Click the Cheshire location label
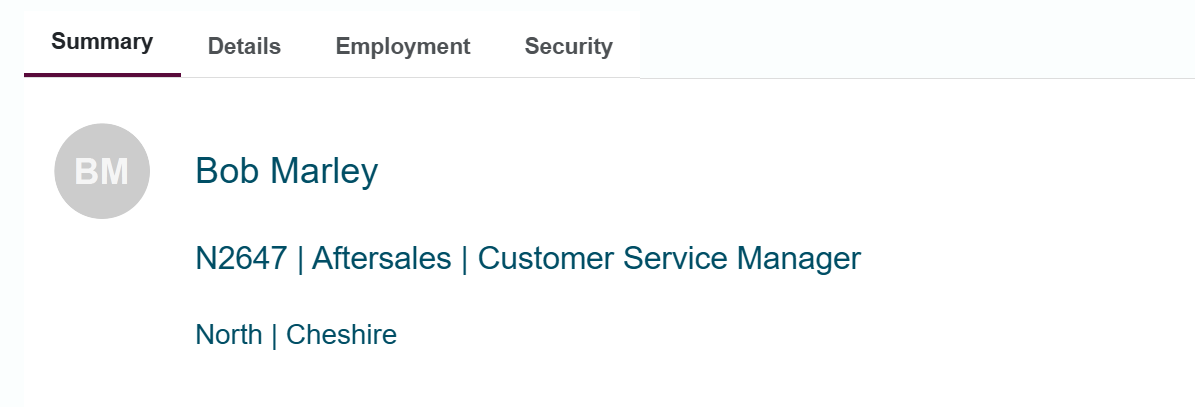This screenshot has width=1195, height=407. click(341, 335)
